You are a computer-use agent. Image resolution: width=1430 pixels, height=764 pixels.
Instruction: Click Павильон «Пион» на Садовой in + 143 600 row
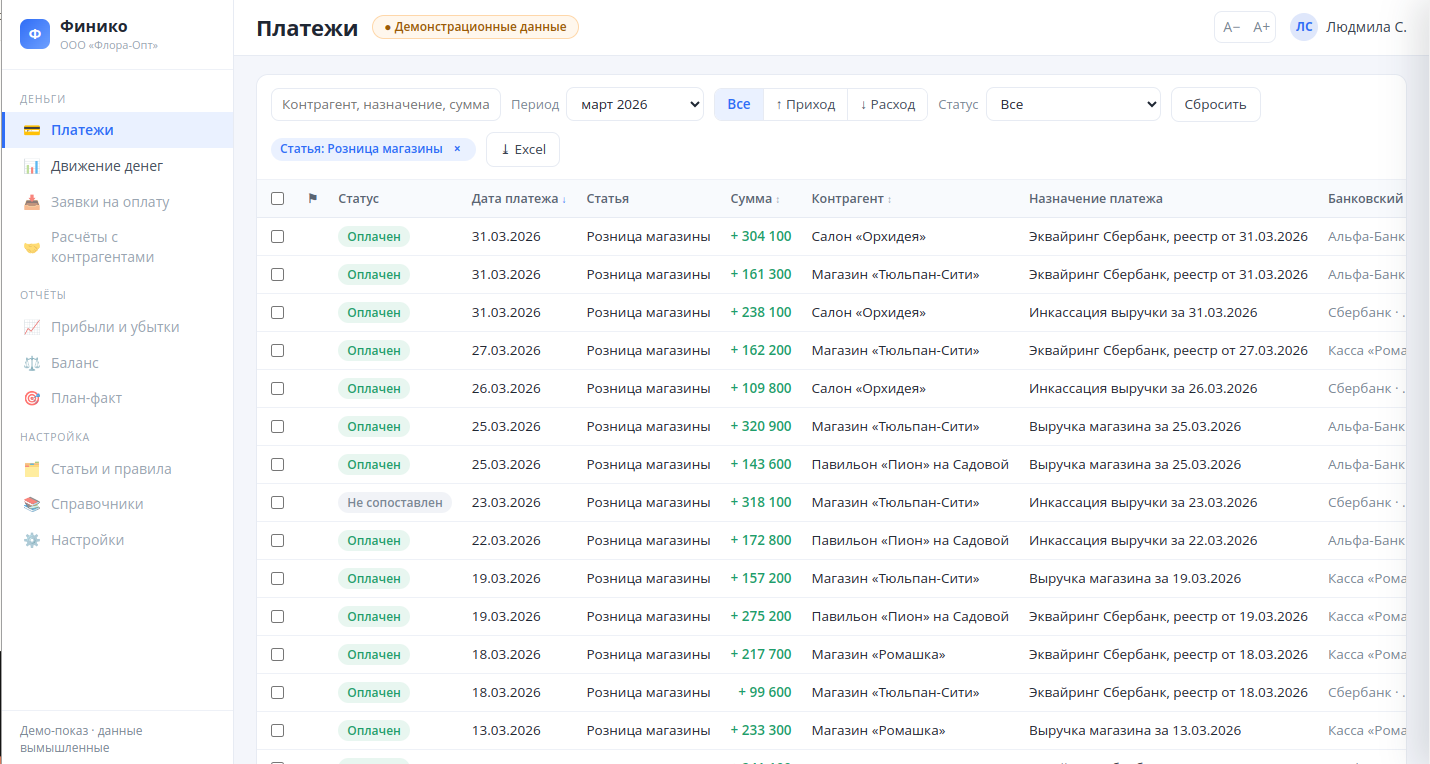click(910, 465)
